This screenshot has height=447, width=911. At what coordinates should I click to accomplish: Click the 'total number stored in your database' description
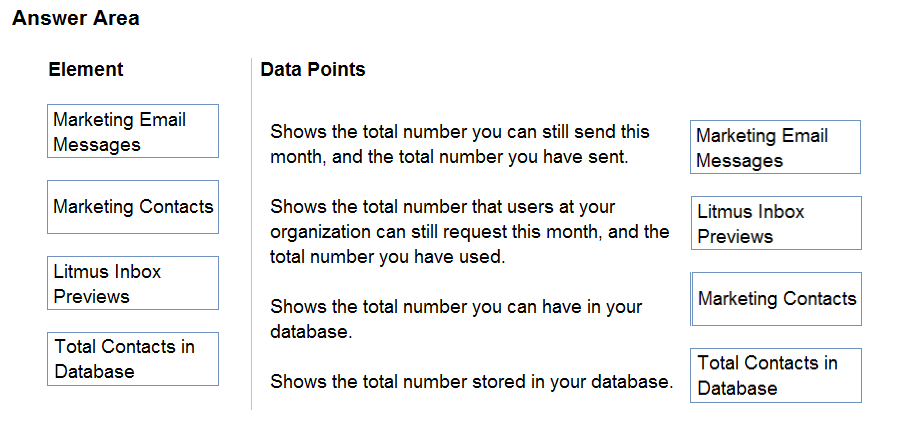tap(472, 382)
